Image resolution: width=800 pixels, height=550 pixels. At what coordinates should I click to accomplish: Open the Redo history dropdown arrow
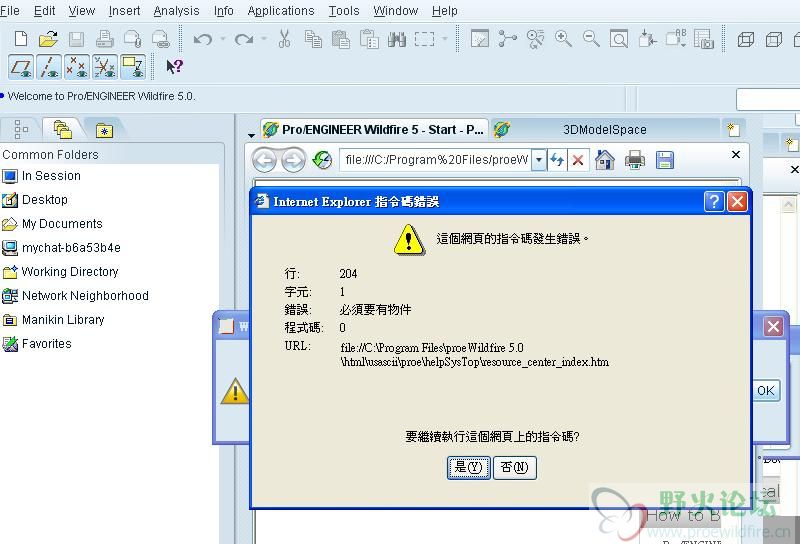(264, 39)
